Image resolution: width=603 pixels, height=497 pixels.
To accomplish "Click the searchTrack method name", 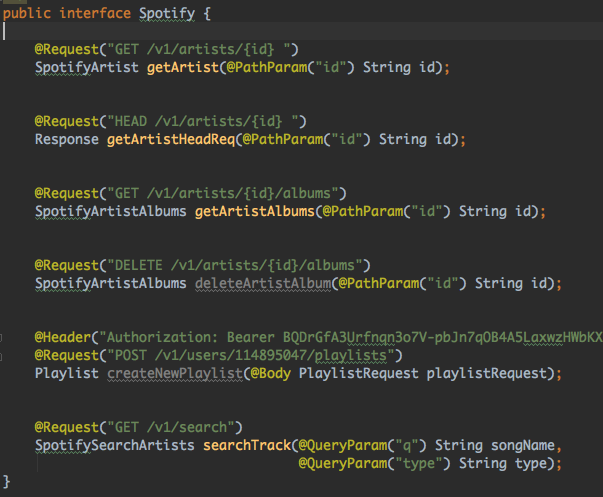I will 247,445.
